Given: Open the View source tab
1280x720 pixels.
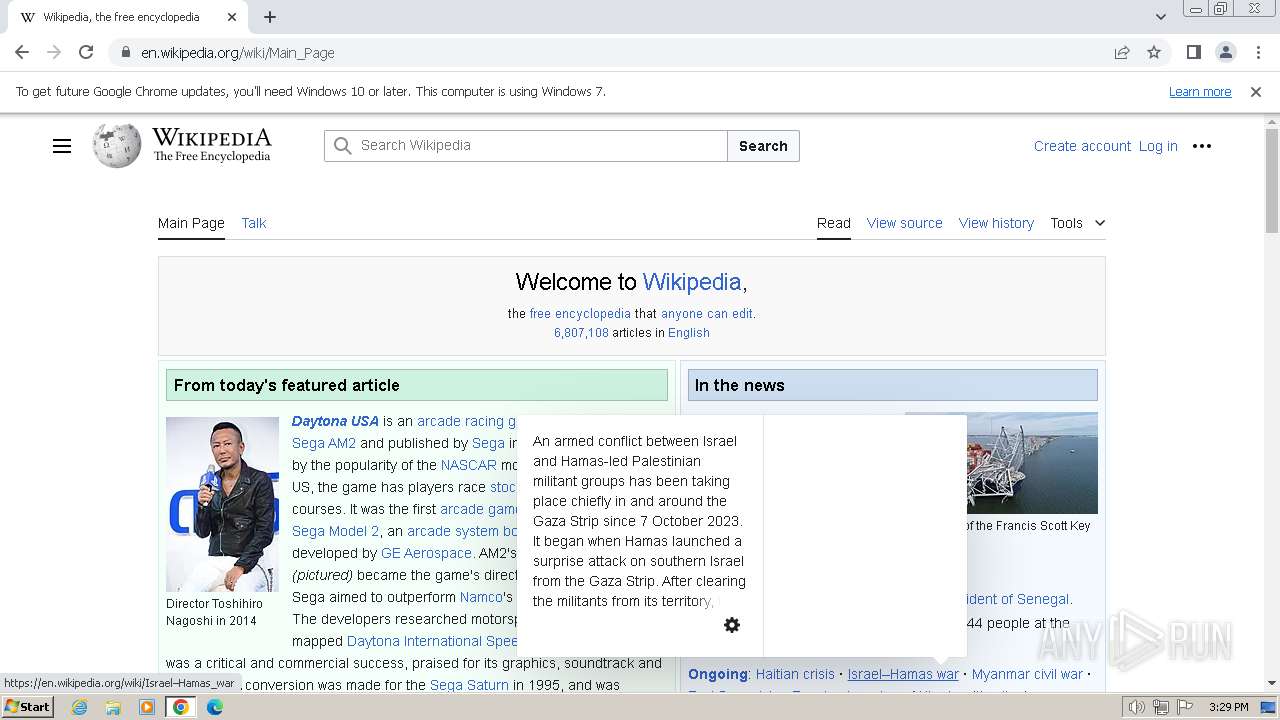Looking at the screenshot, I should [905, 223].
